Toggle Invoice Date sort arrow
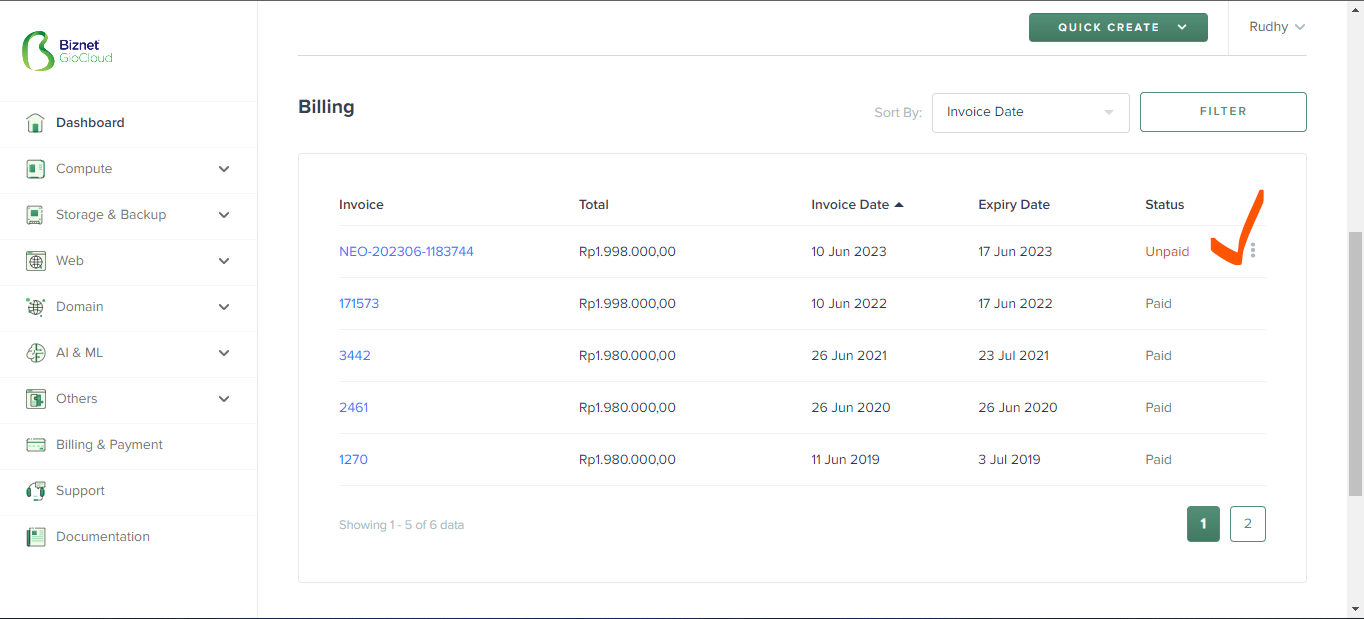The height and width of the screenshot is (619, 1364). tap(899, 204)
